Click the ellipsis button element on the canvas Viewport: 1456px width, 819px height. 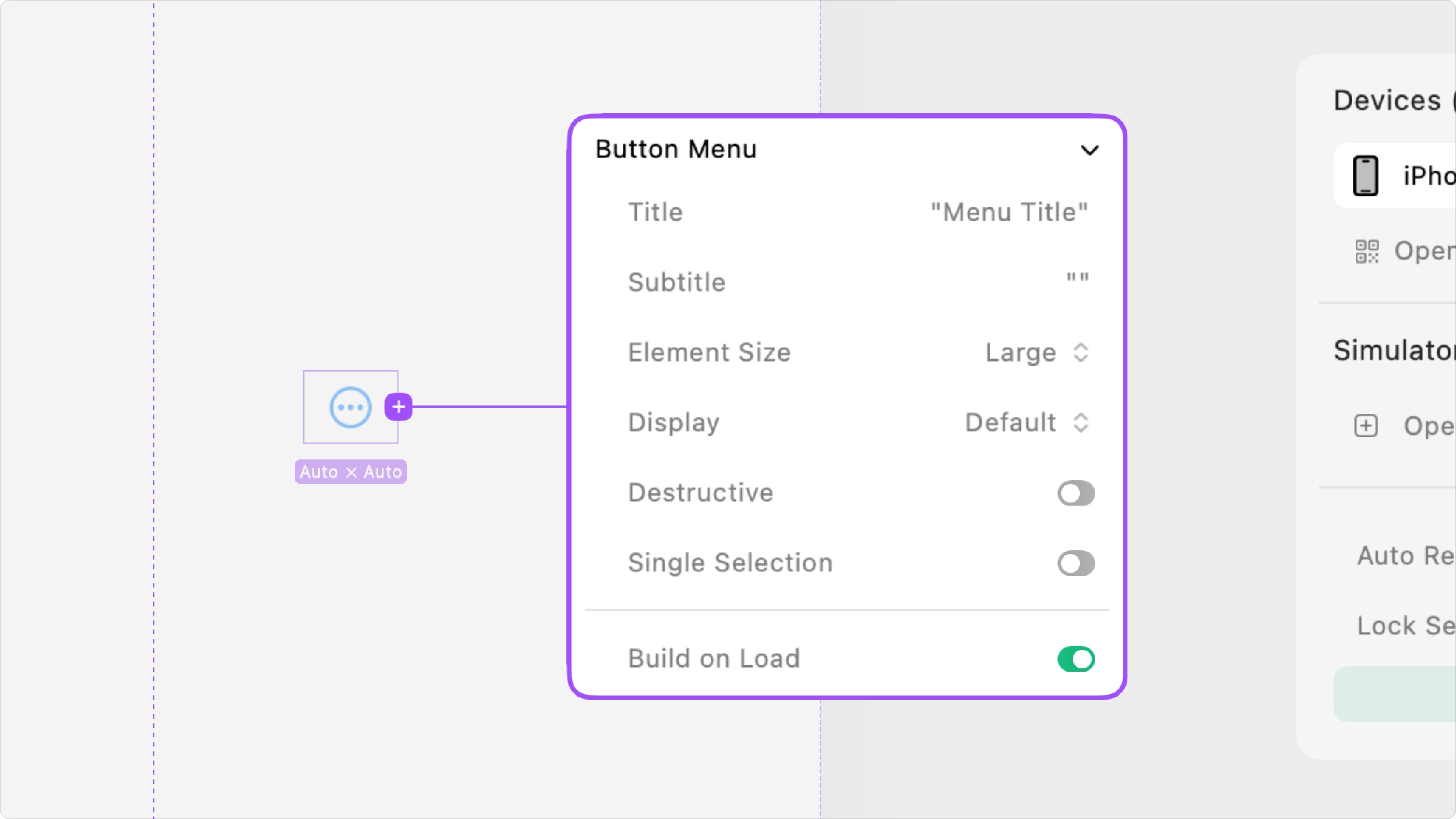point(350,407)
